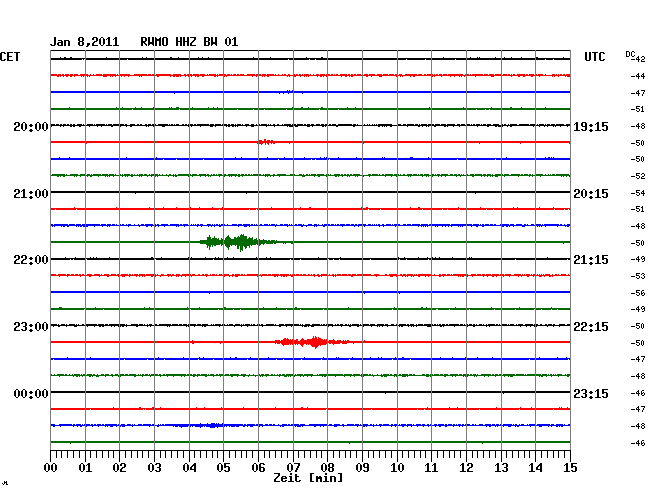
Task: Click the '02' minute axis label
Action: [x=119, y=467]
